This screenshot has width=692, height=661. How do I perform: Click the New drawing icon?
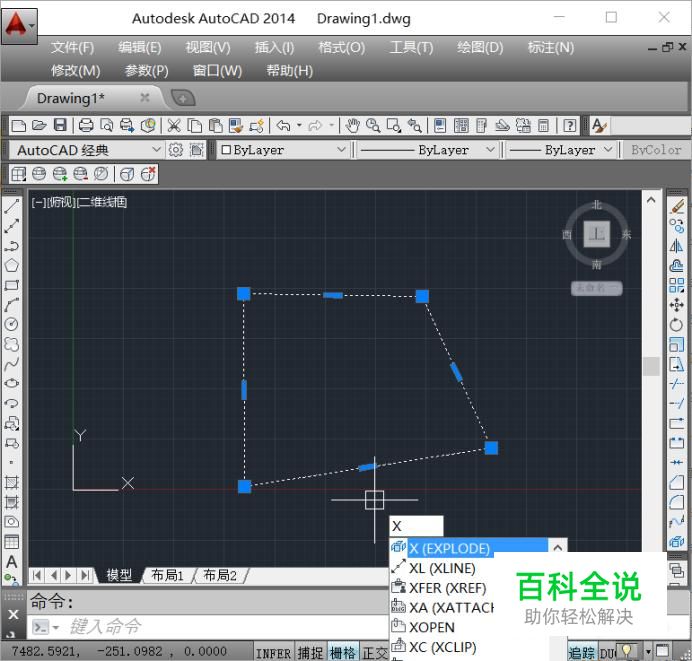[19, 126]
